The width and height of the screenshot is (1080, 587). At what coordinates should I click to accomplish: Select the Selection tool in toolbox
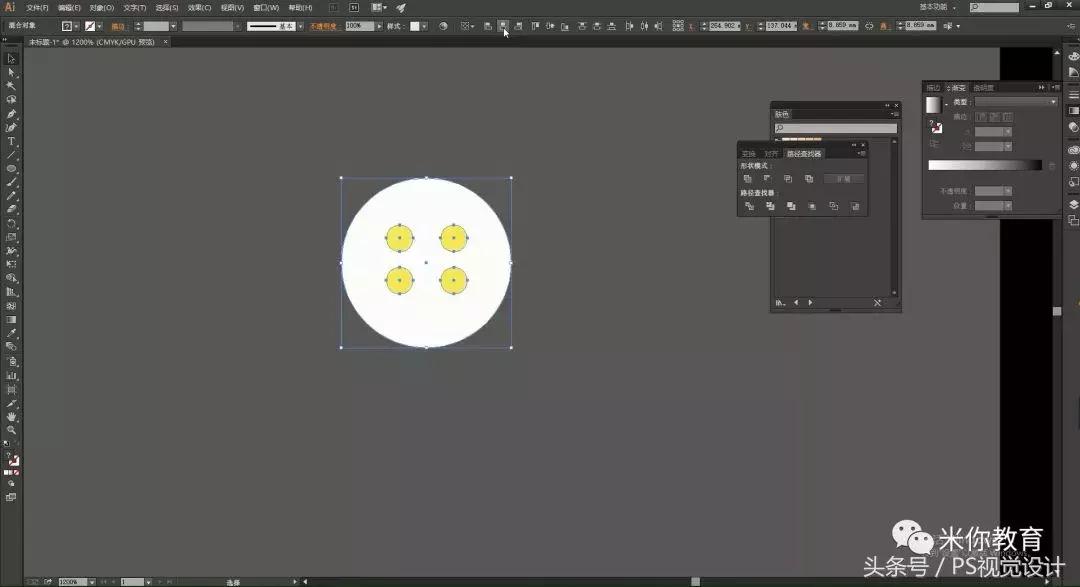[12, 59]
